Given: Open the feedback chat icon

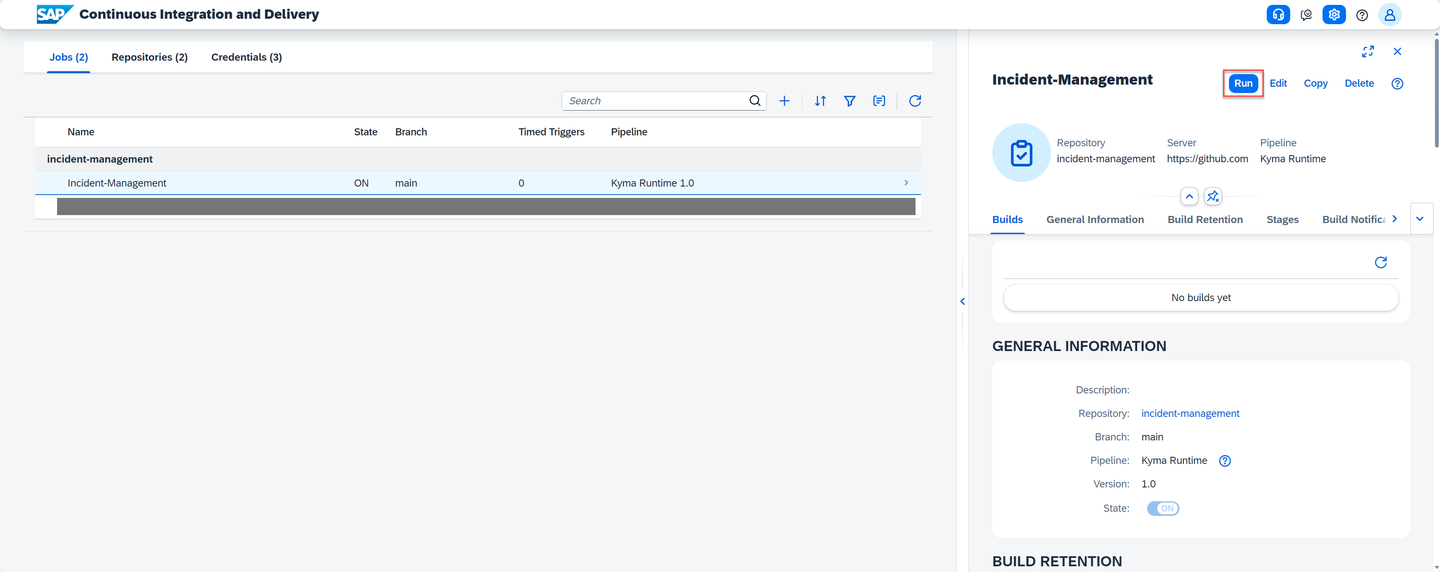Looking at the screenshot, I should click(x=1306, y=15).
